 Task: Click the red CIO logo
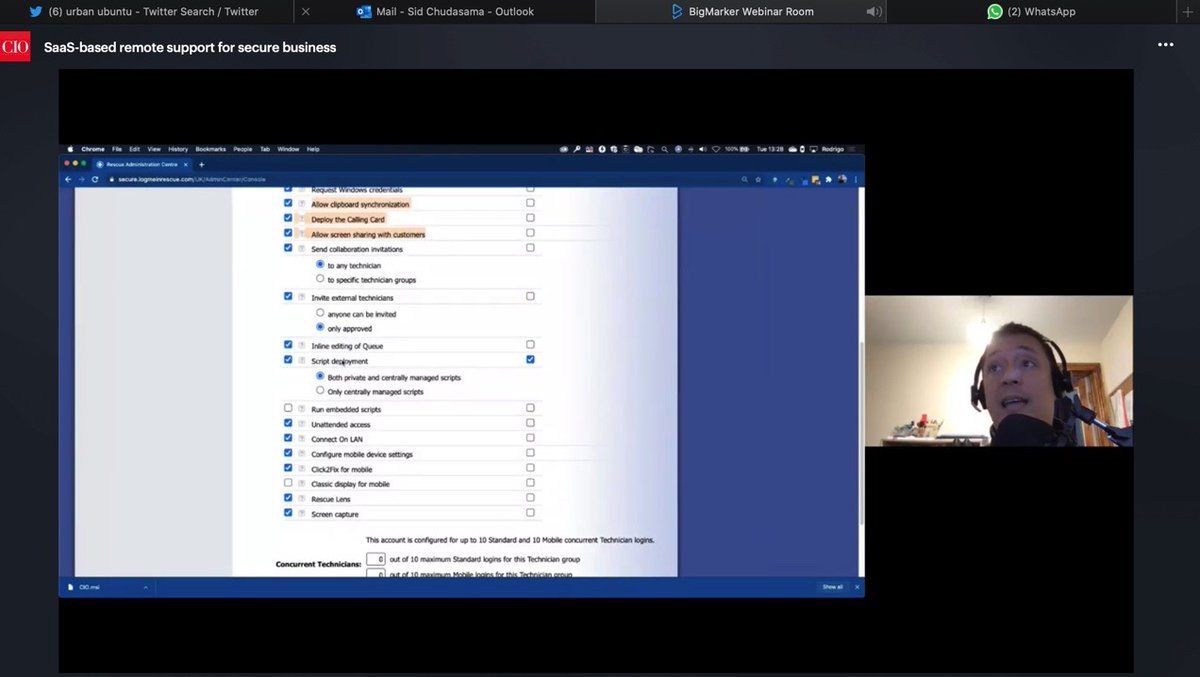tap(15, 46)
